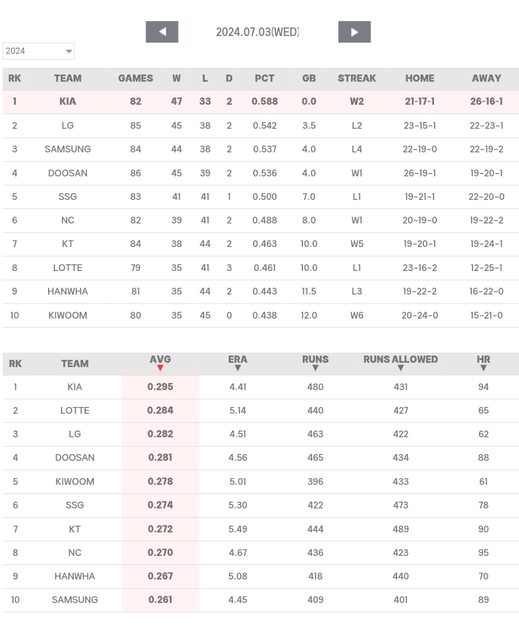The width and height of the screenshot is (519, 640).
Task: Click the GAMES column header
Action: (135, 78)
